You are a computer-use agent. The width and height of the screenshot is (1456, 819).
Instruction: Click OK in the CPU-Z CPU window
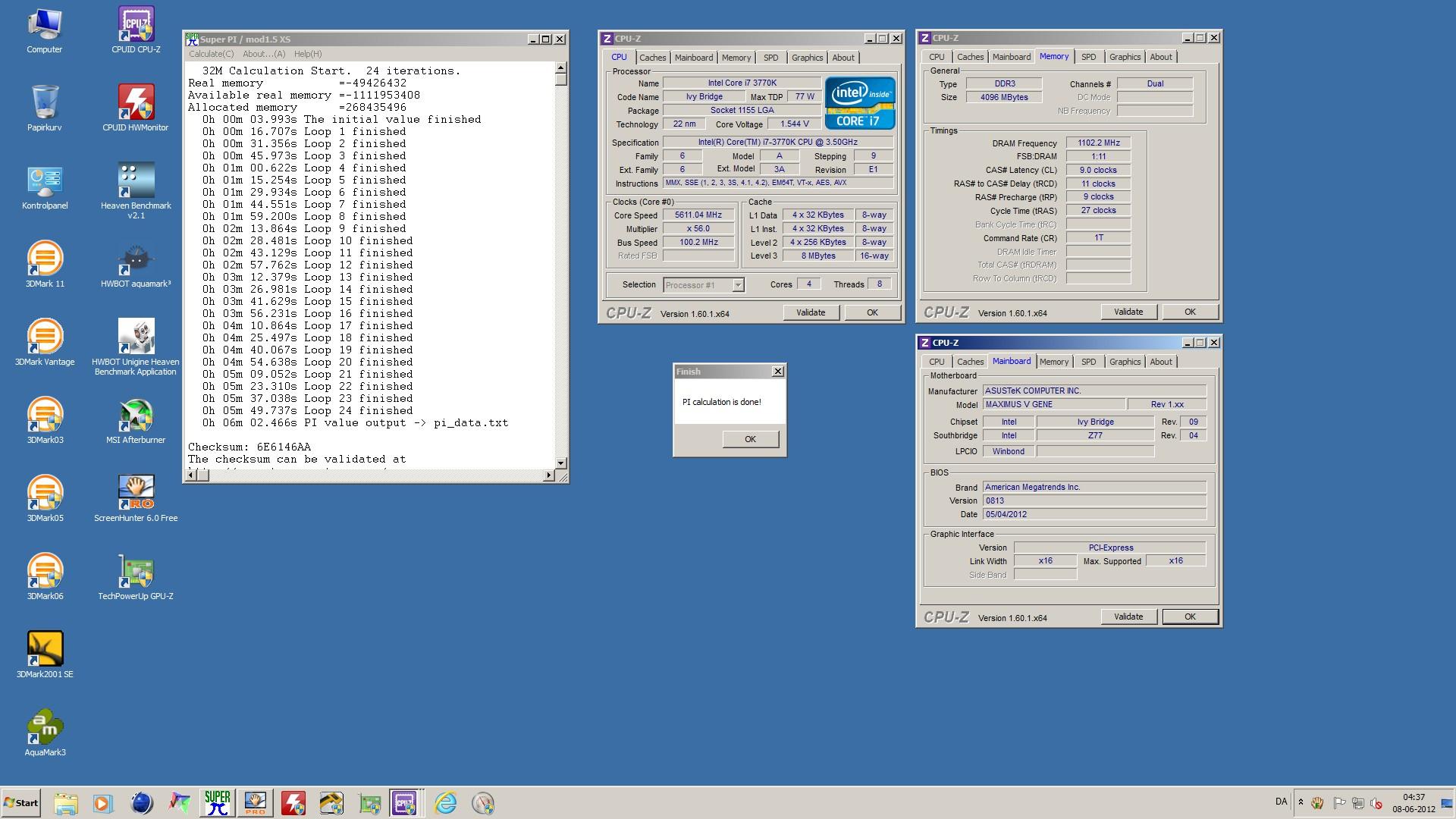(x=872, y=312)
